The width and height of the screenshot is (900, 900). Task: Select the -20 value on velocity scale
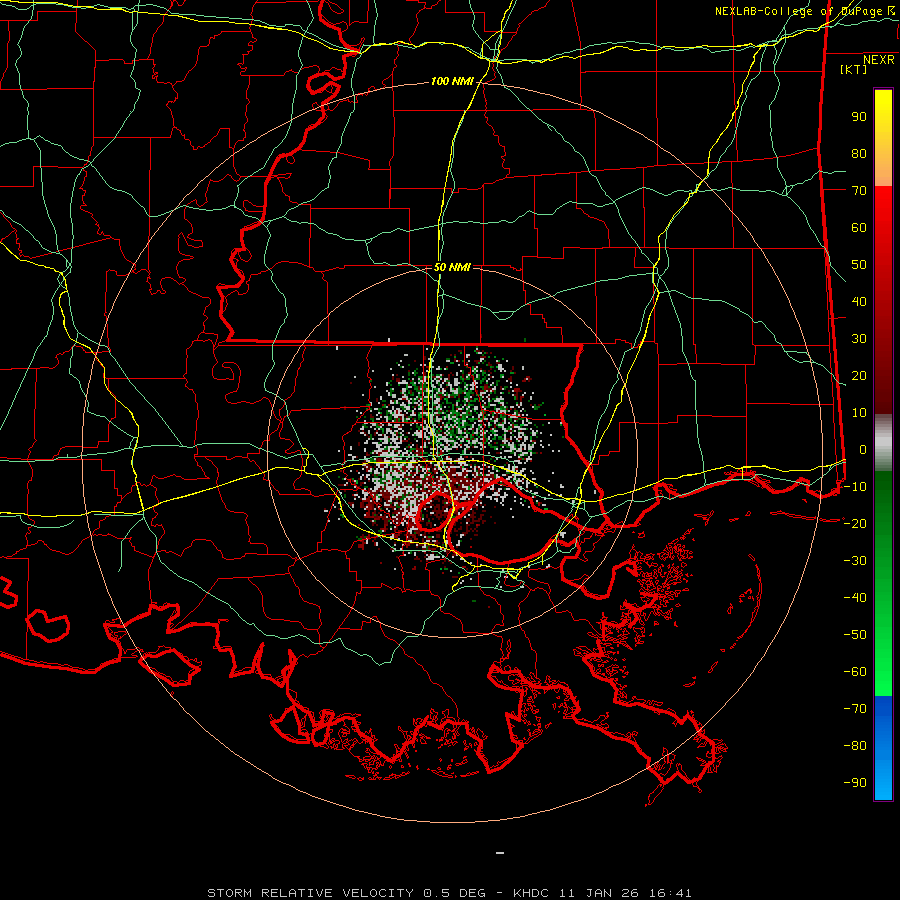(x=855, y=523)
